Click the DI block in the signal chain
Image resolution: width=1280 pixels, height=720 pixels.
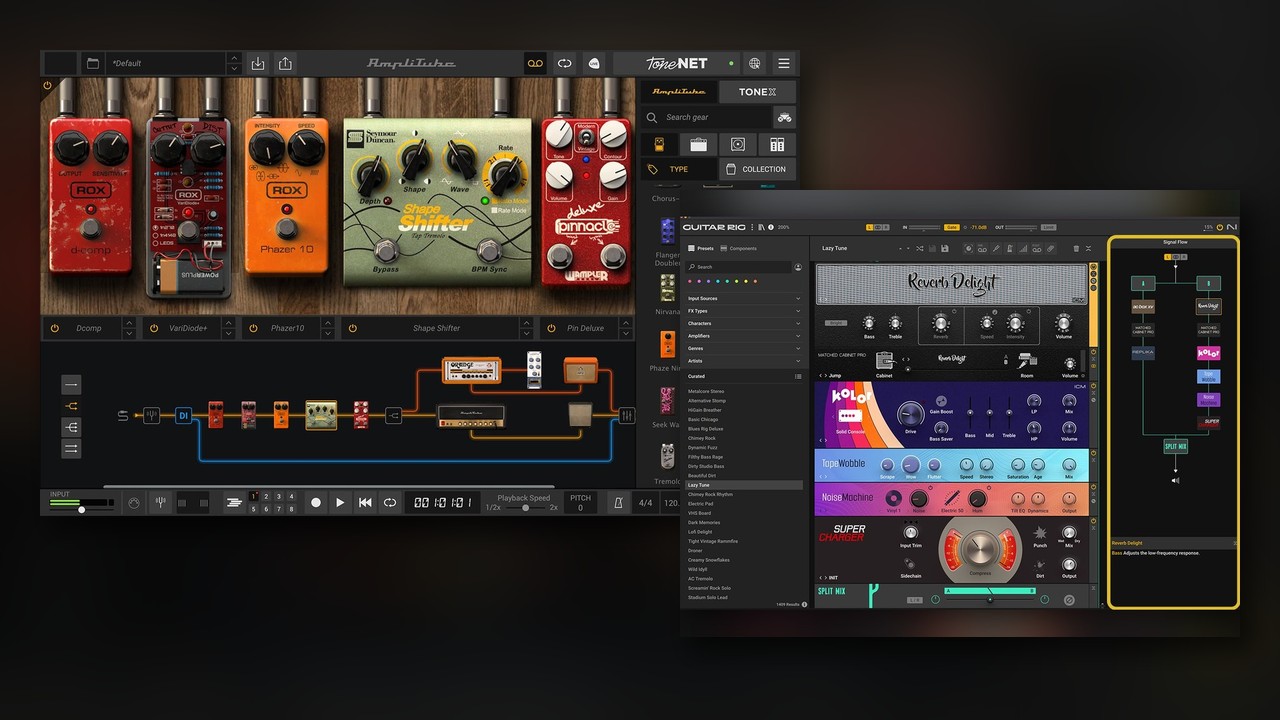tap(183, 415)
